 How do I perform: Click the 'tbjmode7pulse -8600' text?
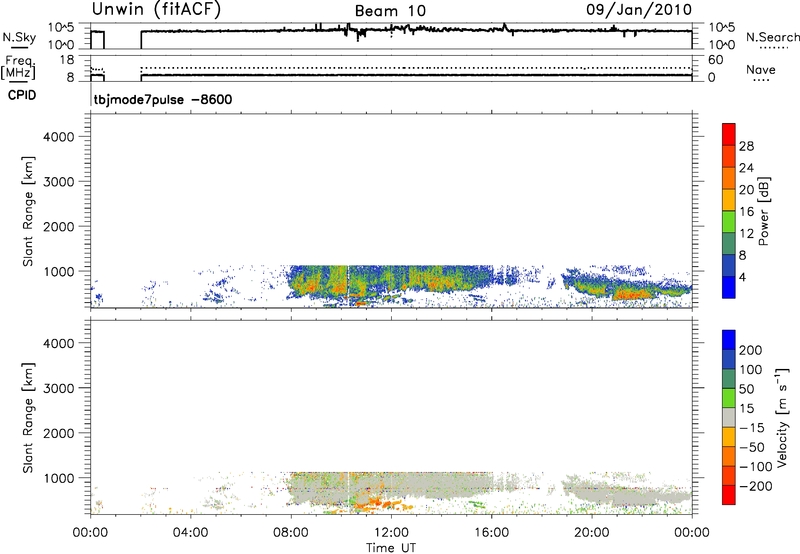(163, 99)
